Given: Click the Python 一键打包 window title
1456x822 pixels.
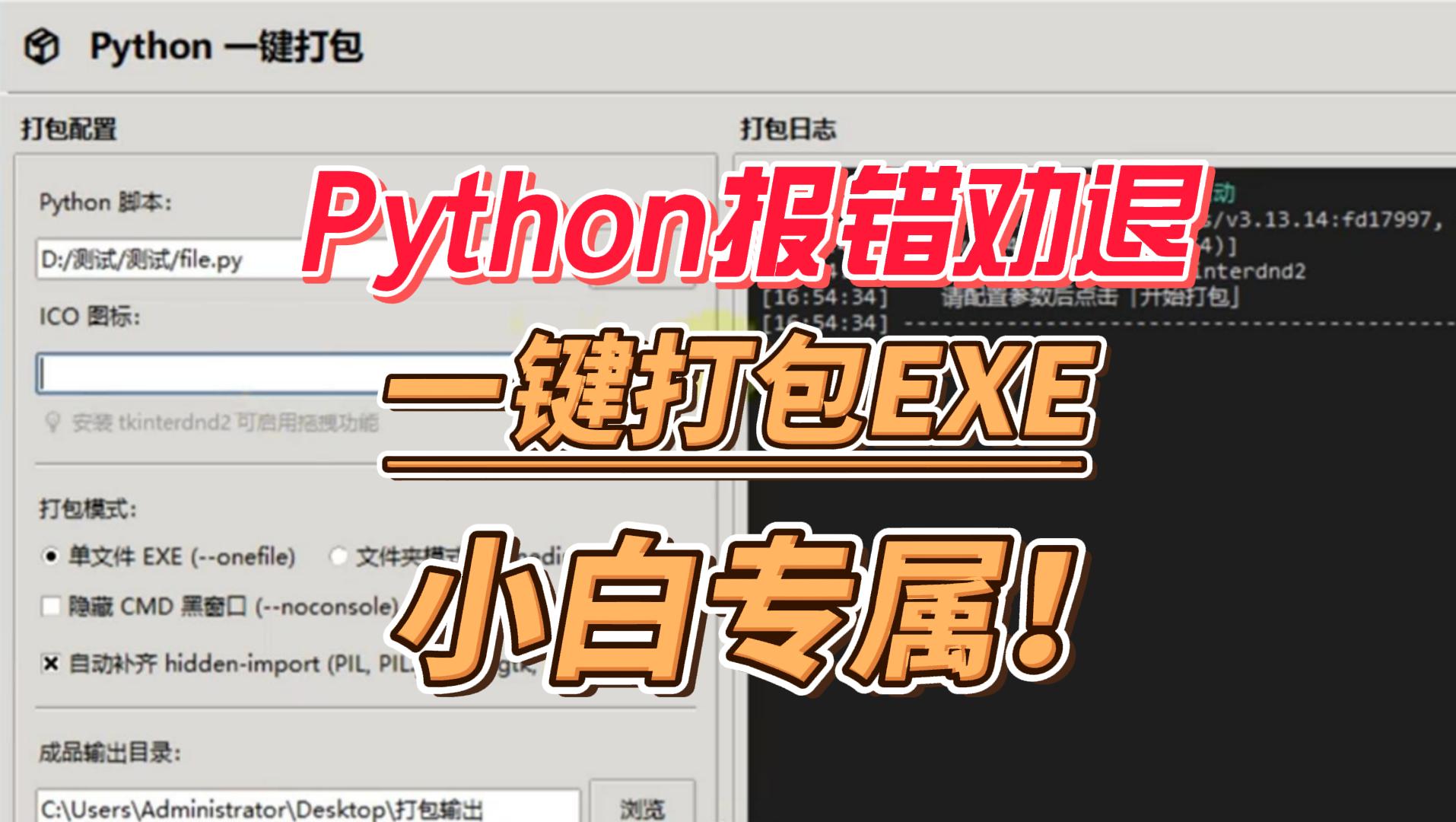Looking at the screenshot, I should 226,47.
